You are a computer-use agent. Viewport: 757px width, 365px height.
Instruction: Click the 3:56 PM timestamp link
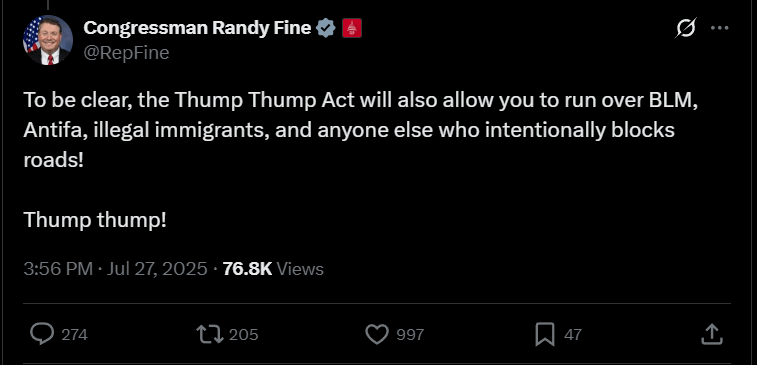coord(58,269)
